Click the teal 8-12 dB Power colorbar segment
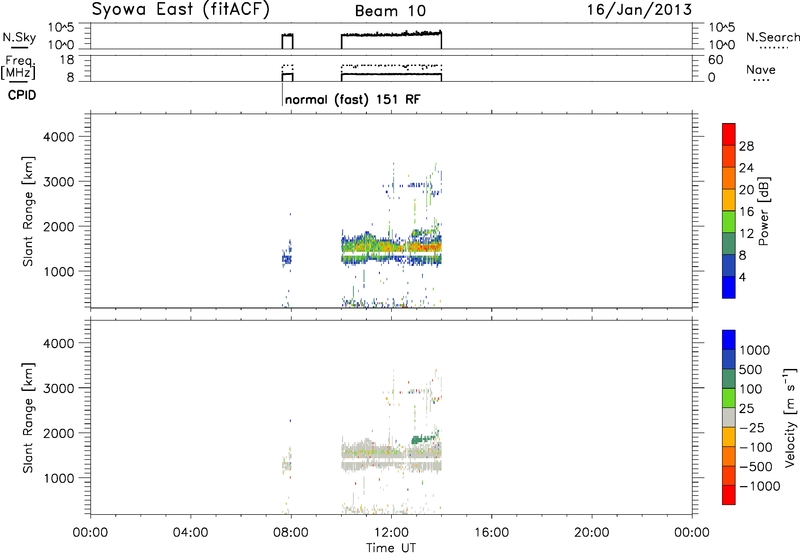 click(x=729, y=244)
